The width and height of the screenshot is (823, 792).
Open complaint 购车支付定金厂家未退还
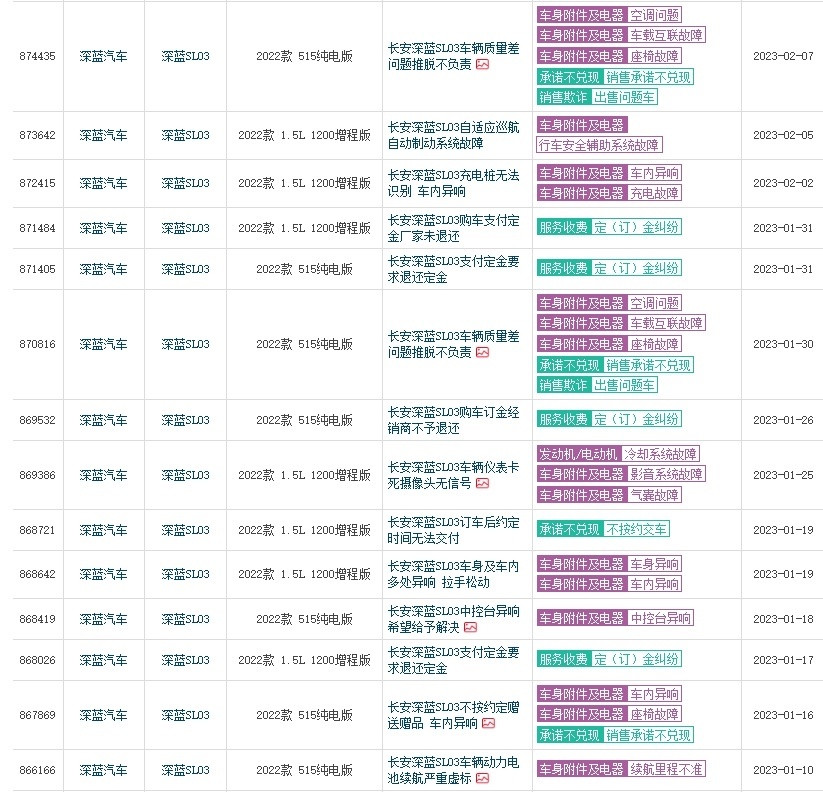(x=453, y=228)
